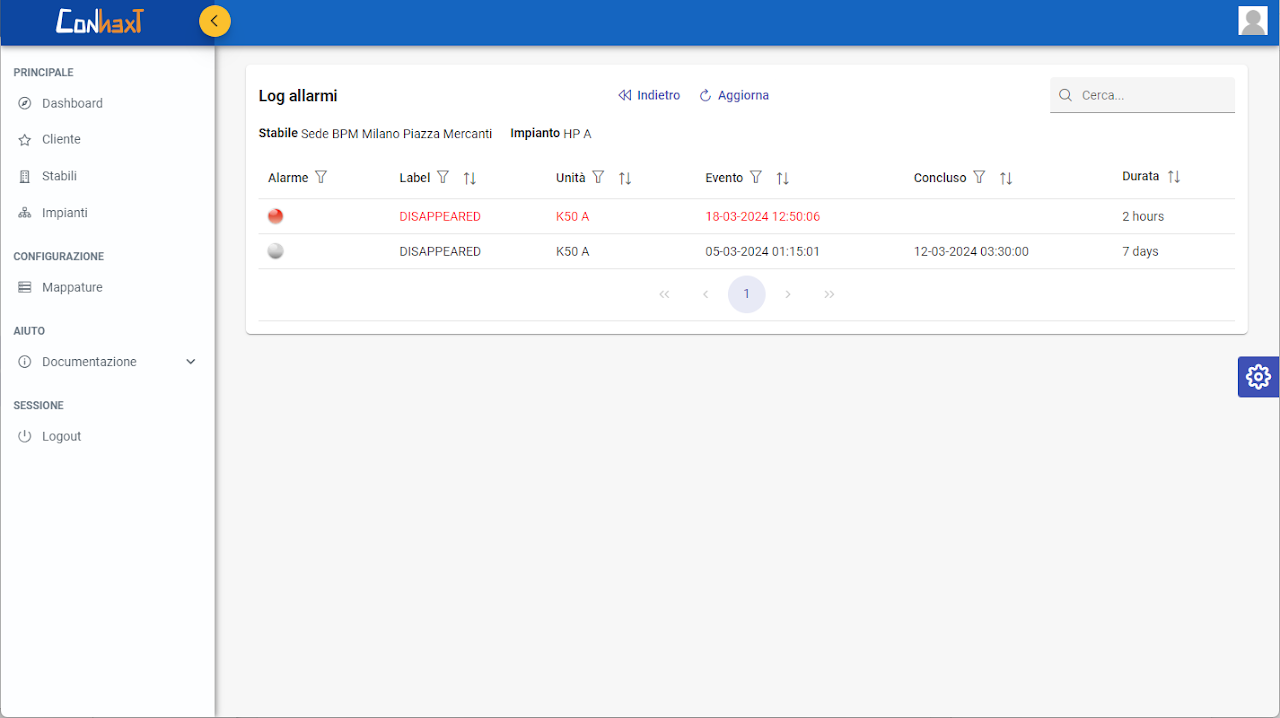Sort the table by Label column
This screenshot has width=1280, height=718.
coord(469,178)
